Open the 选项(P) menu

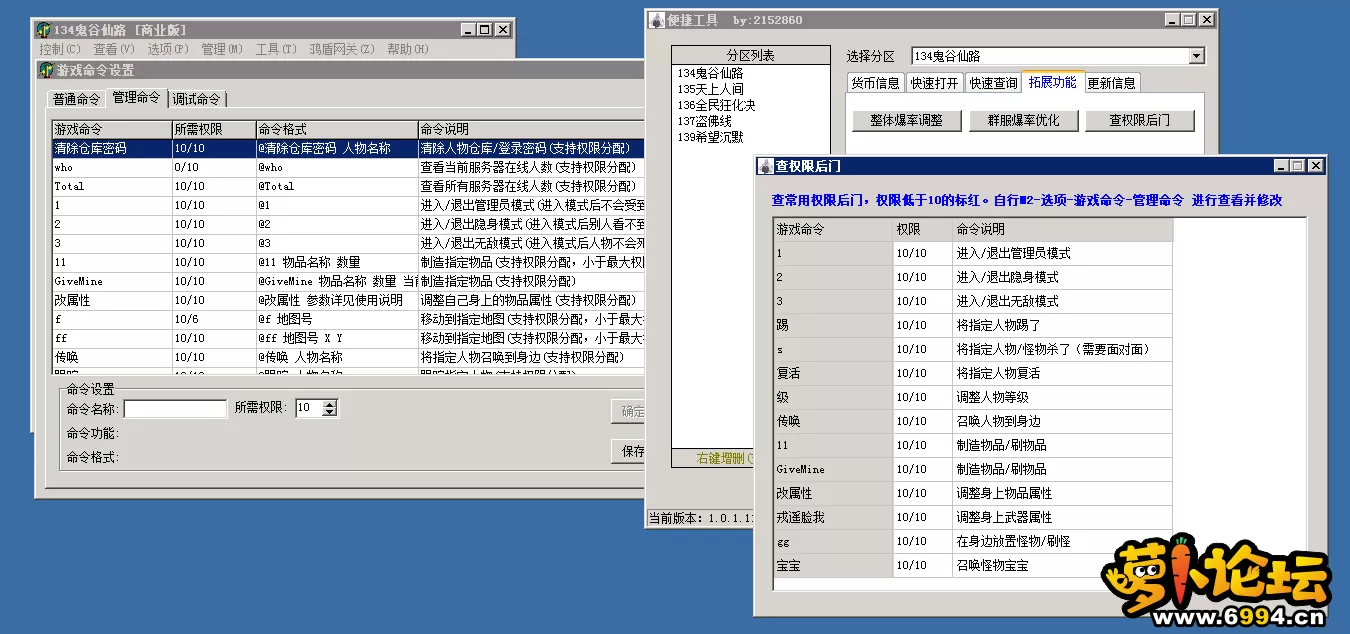pos(168,49)
